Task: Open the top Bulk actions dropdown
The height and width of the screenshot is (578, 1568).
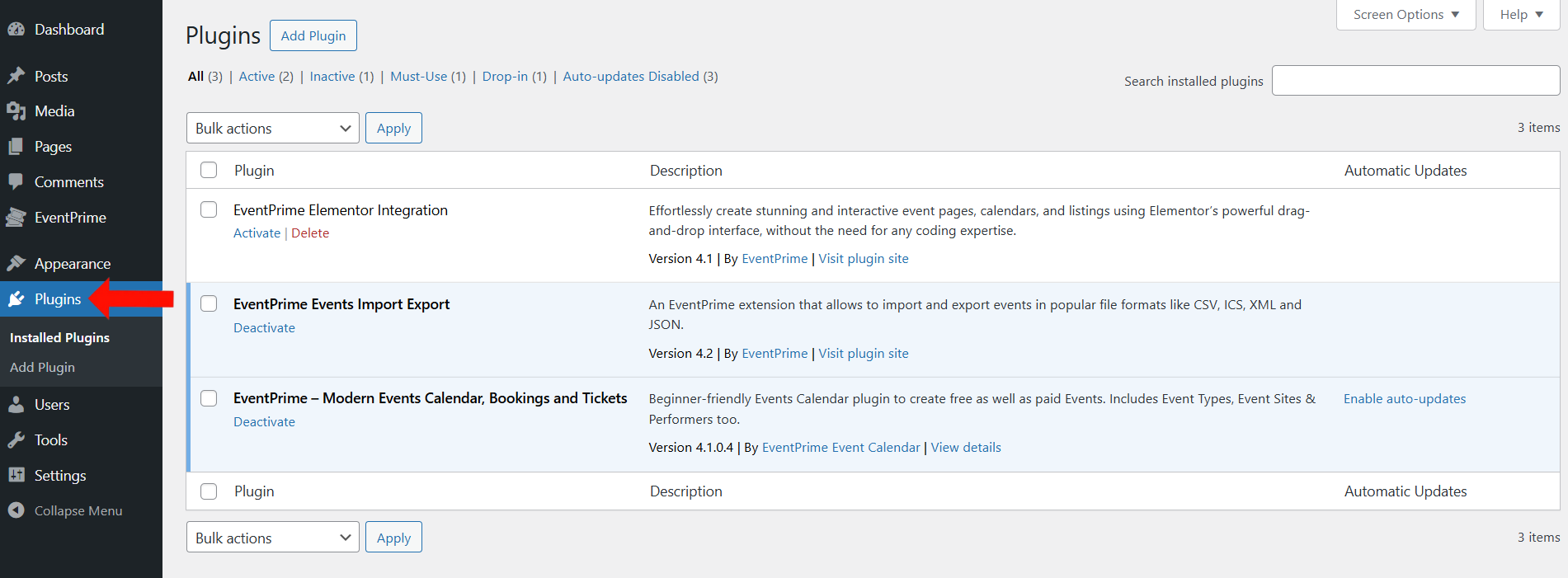Action: pyautogui.click(x=272, y=128)
